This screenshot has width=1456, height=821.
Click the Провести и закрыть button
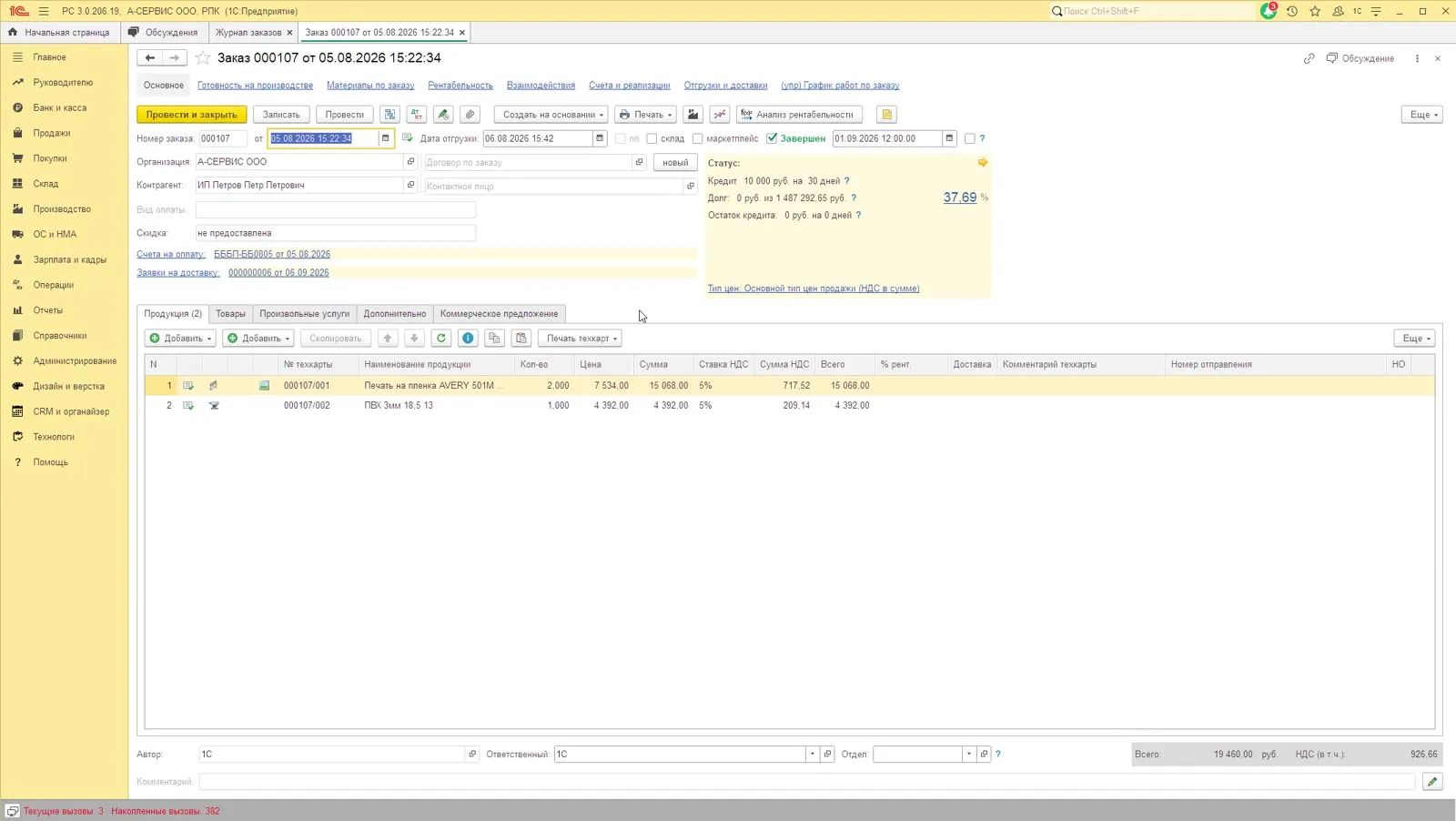[x=192, y=115]
